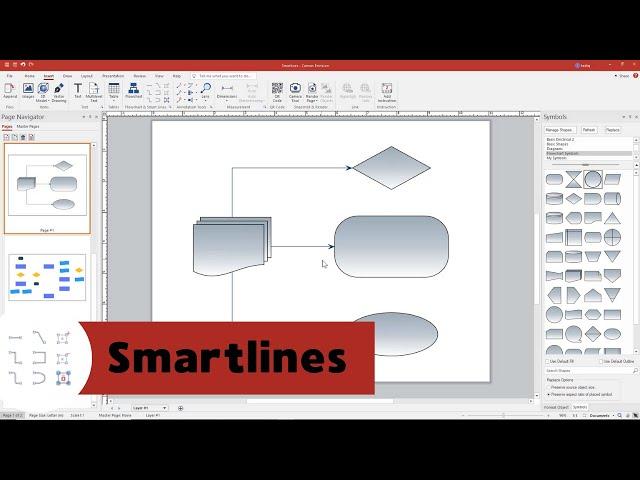Choose the parallelogram data symbol
640x480 pixels.
612,179
